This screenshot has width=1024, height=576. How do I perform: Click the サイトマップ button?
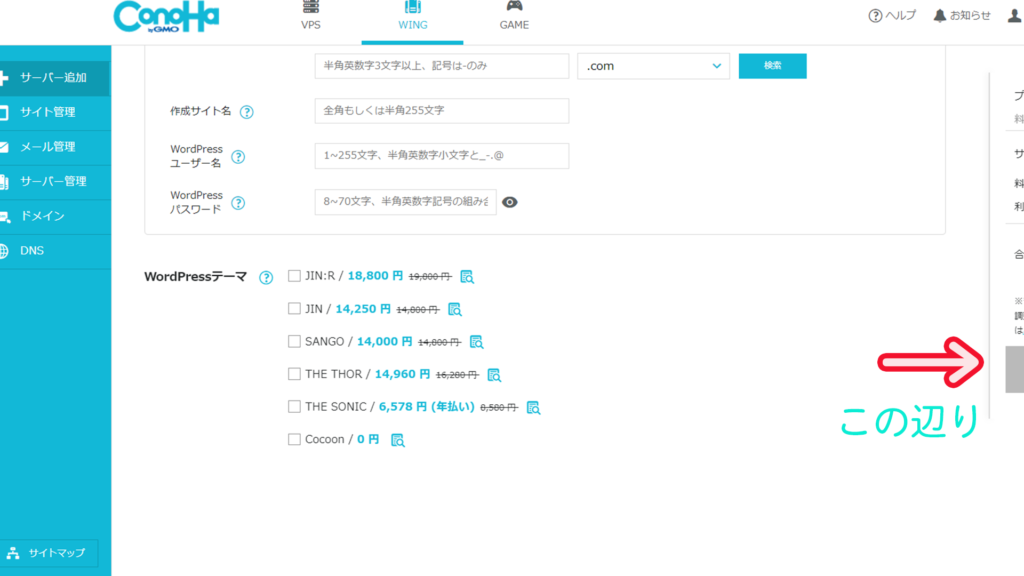pos(49,553)
